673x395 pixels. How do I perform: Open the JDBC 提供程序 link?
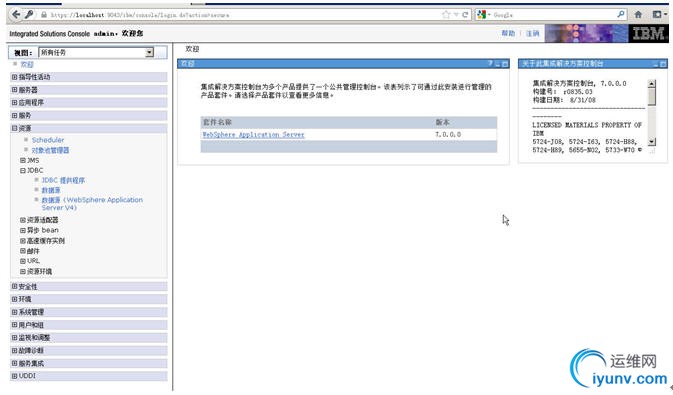[63, 180]
